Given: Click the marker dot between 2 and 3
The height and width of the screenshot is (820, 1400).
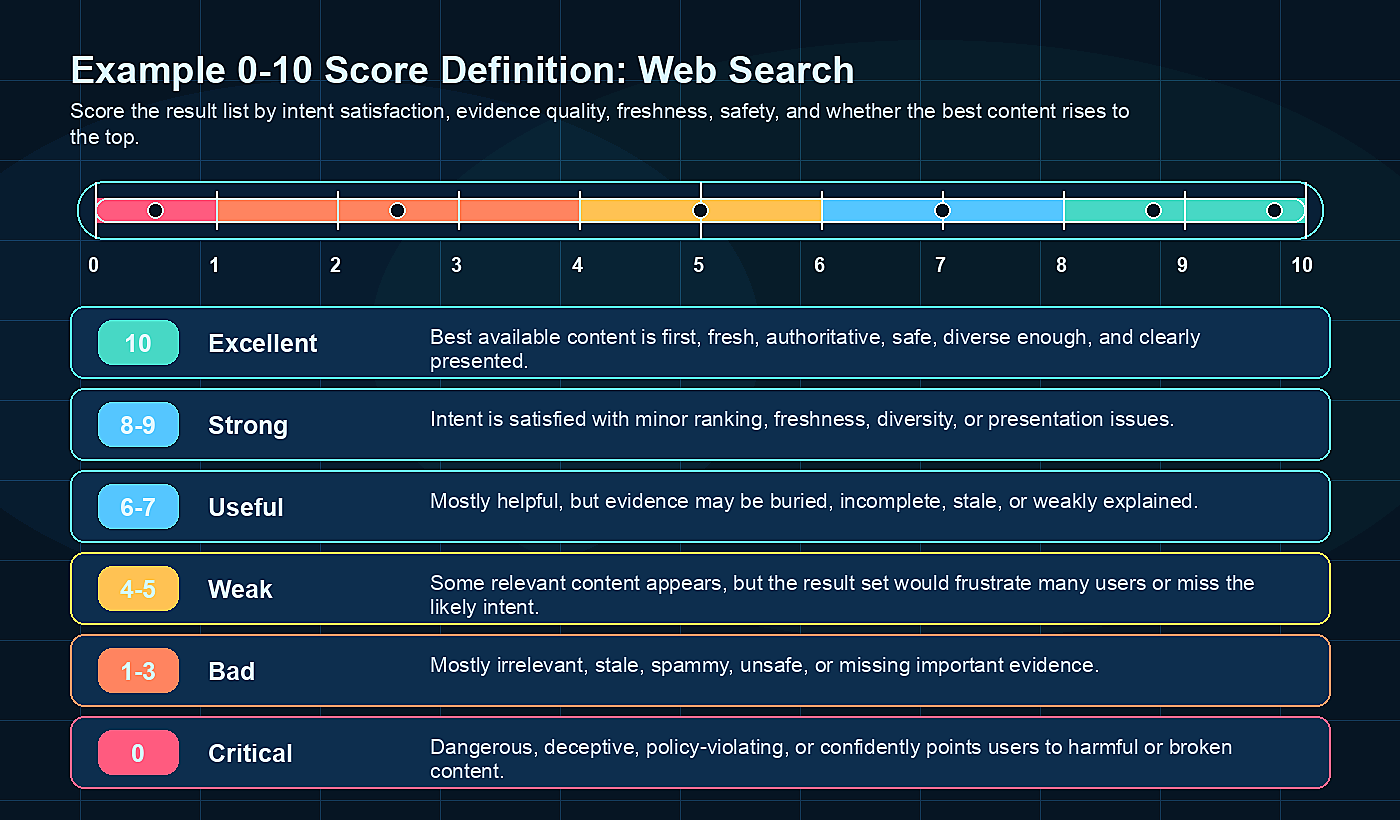Looking at the screenshot, I should 397,210.
